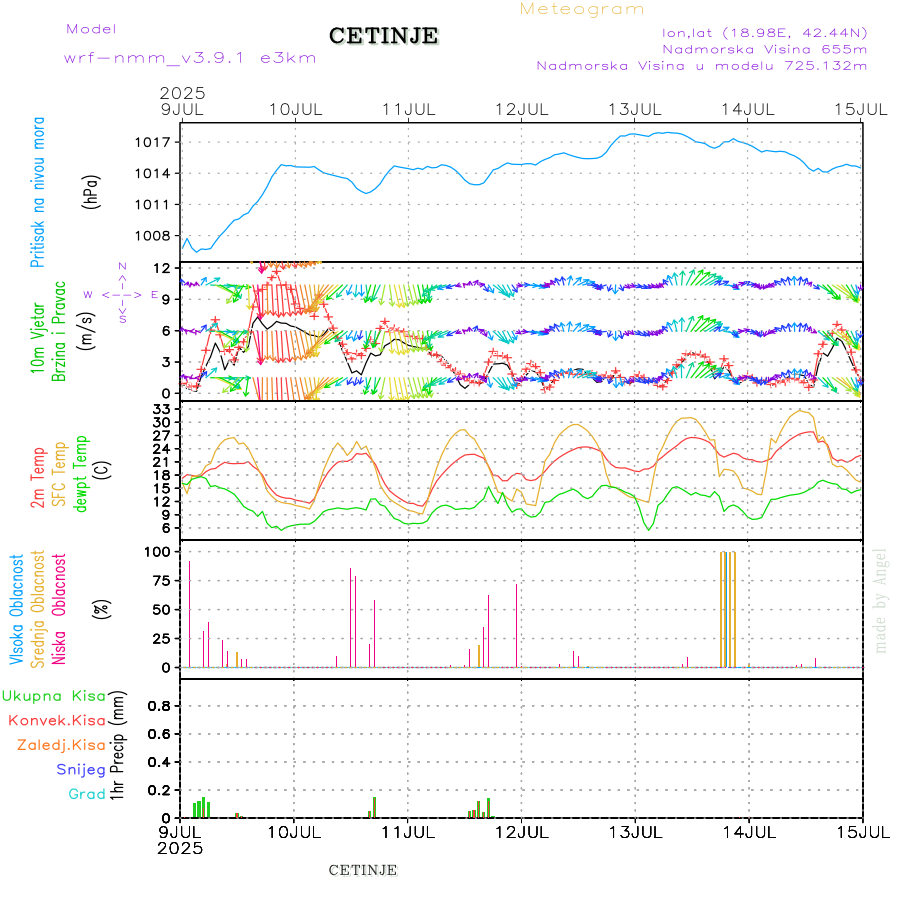Click the Konvek.Kisa legend entry
Viewport: 900px width, 900px height.
[56, 720]
